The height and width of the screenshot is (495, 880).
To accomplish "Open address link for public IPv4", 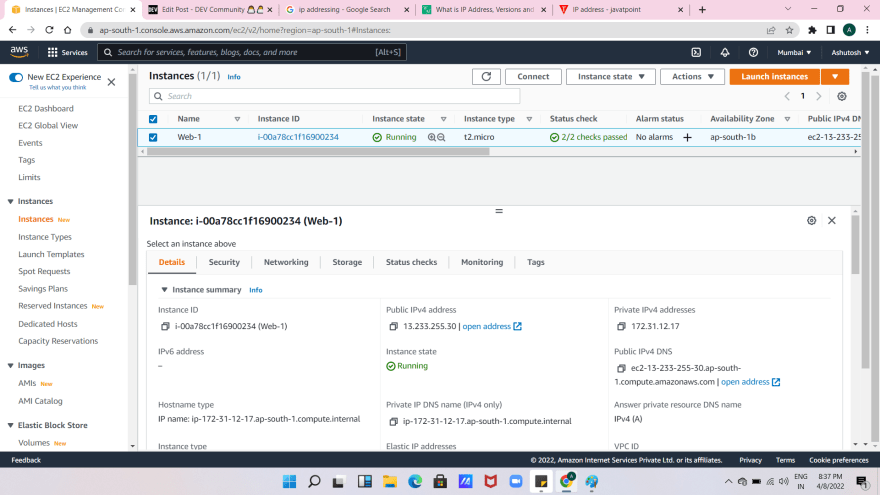I will pyautogui.click(x=492, y=326).
